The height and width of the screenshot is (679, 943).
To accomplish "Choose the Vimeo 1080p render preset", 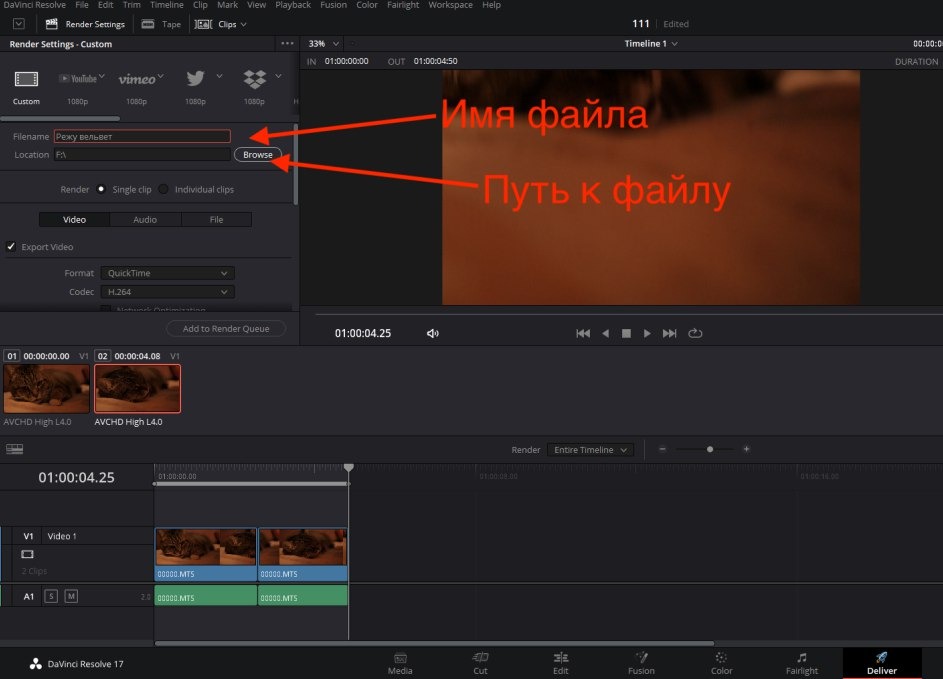I will click(x=137, y=85).
